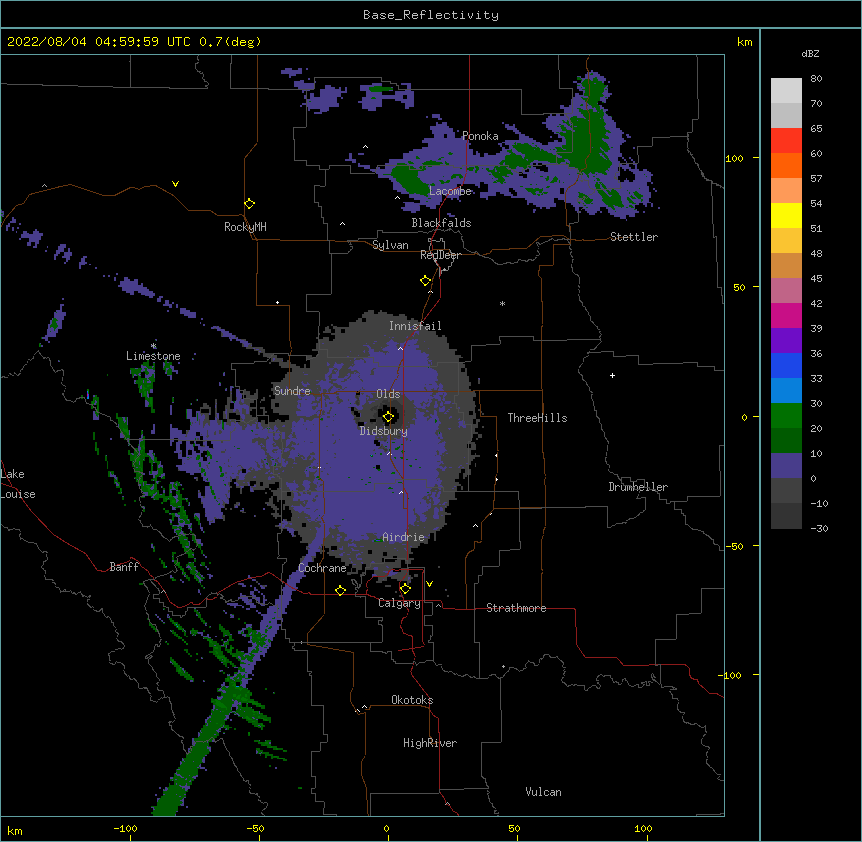Image resolution: width=862 pixels, height=842 pixels.
Task: Click the Cochrane city label
Action: (x=322, y=568)
